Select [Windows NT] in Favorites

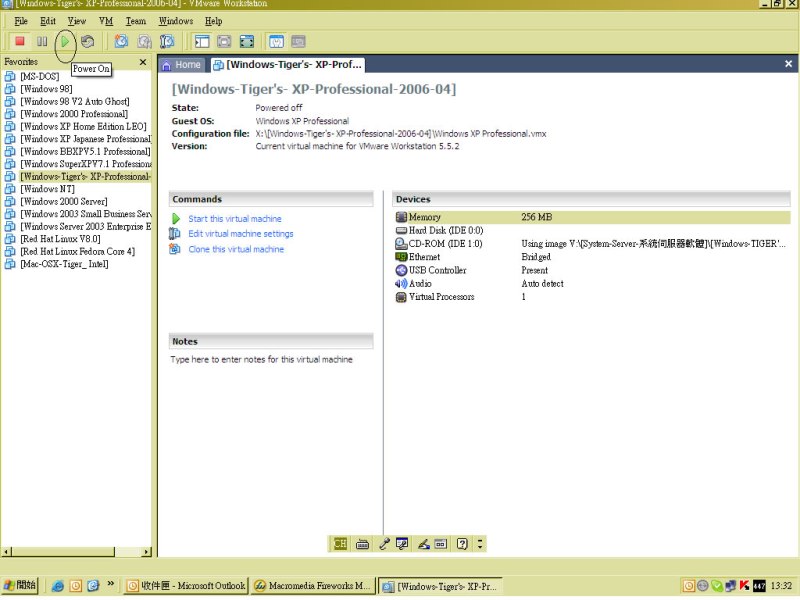coord(47,189)
